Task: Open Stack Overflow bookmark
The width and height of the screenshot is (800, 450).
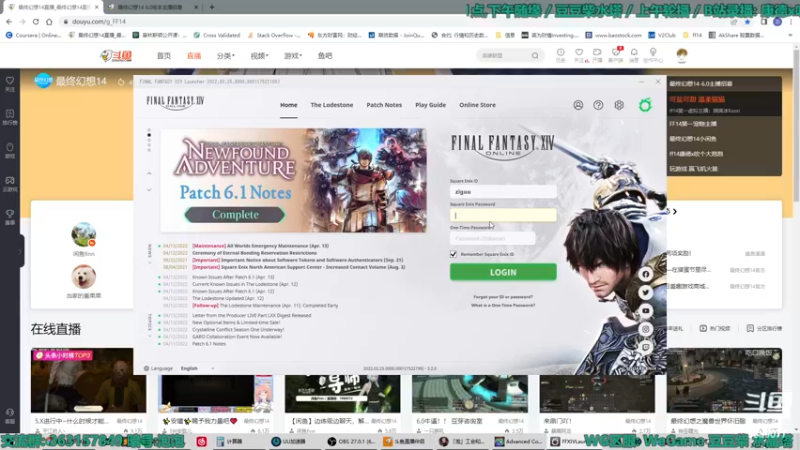Action: (x=273, y=35)
